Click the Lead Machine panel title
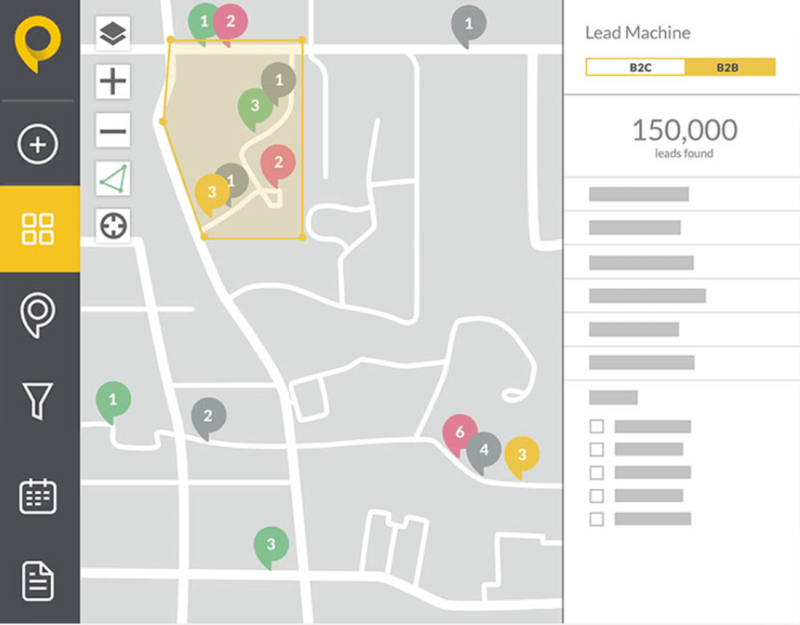This screenshot has width=800, height=625. (637, 32)
